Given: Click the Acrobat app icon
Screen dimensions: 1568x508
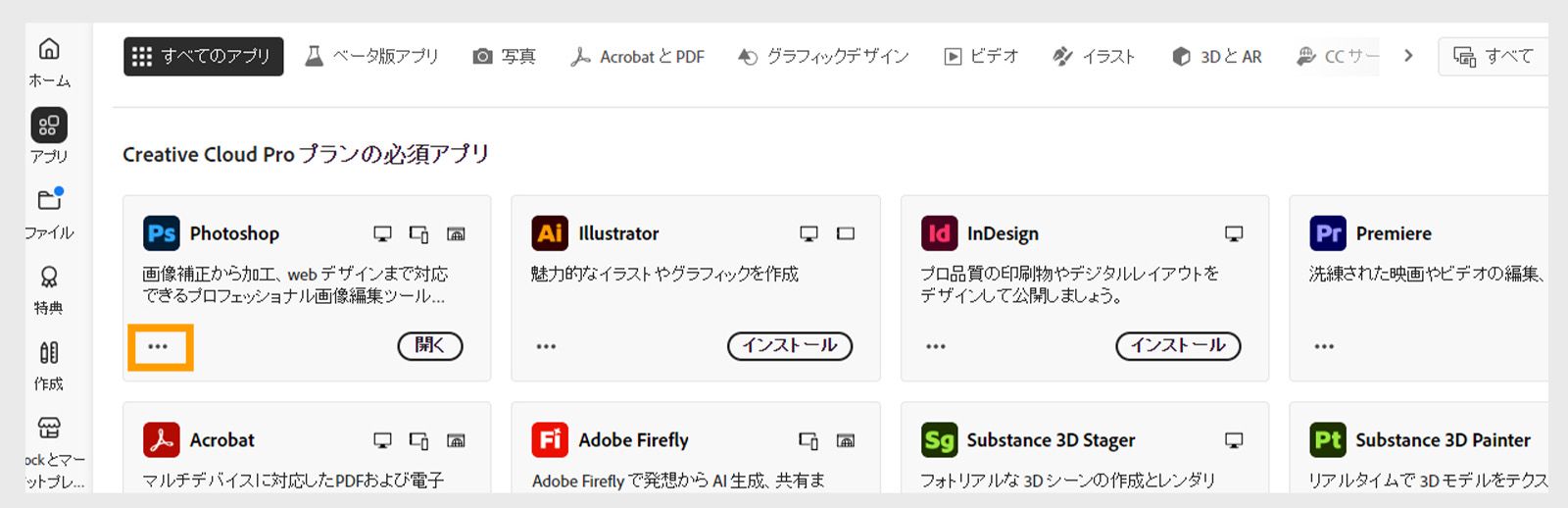Looking at the screenshot, I should pos(162,439).
